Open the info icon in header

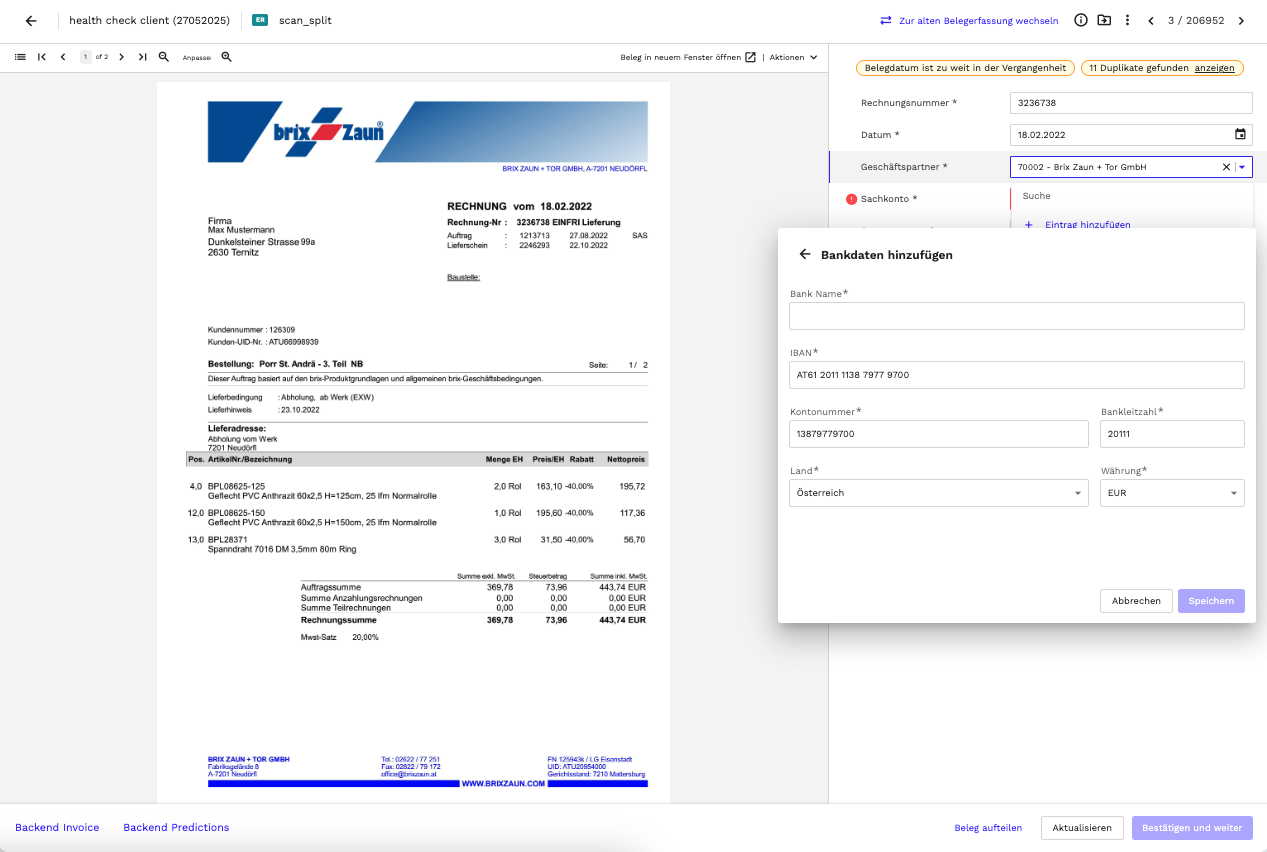(1081, 20)
